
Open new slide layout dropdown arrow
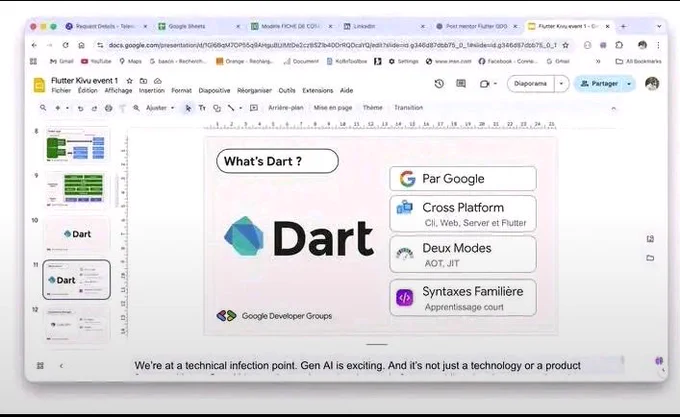(x=67, y=108)
